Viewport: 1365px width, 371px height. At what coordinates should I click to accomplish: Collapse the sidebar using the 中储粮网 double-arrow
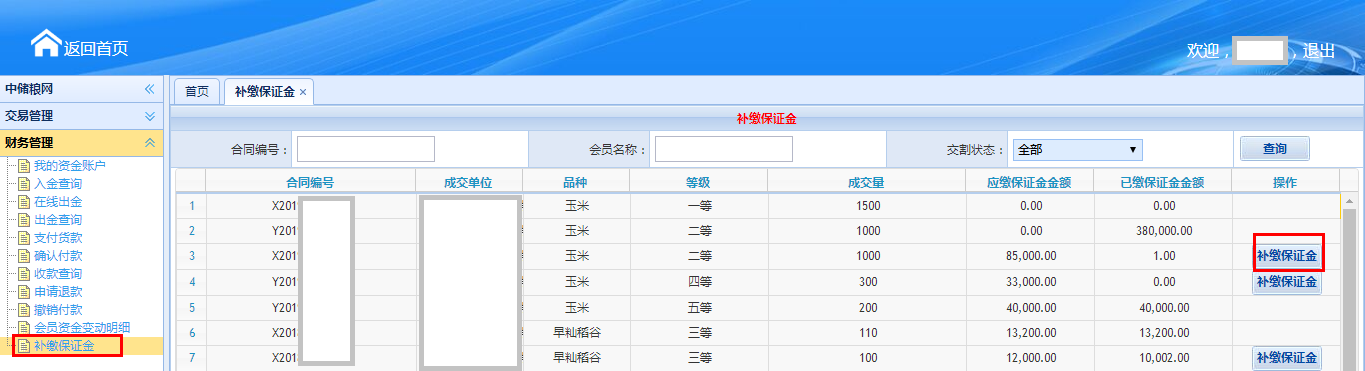pyautogui.click(x=150, y=89)
